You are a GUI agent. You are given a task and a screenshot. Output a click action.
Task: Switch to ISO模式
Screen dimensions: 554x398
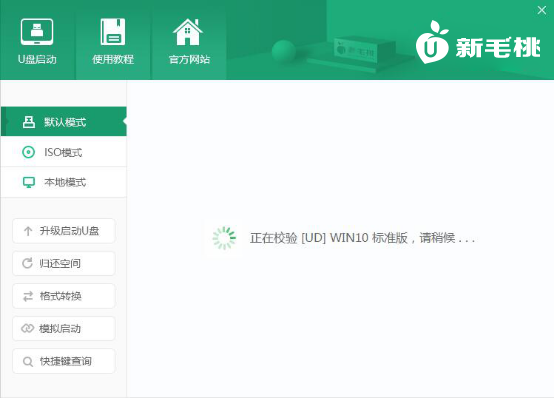(64, 152)
